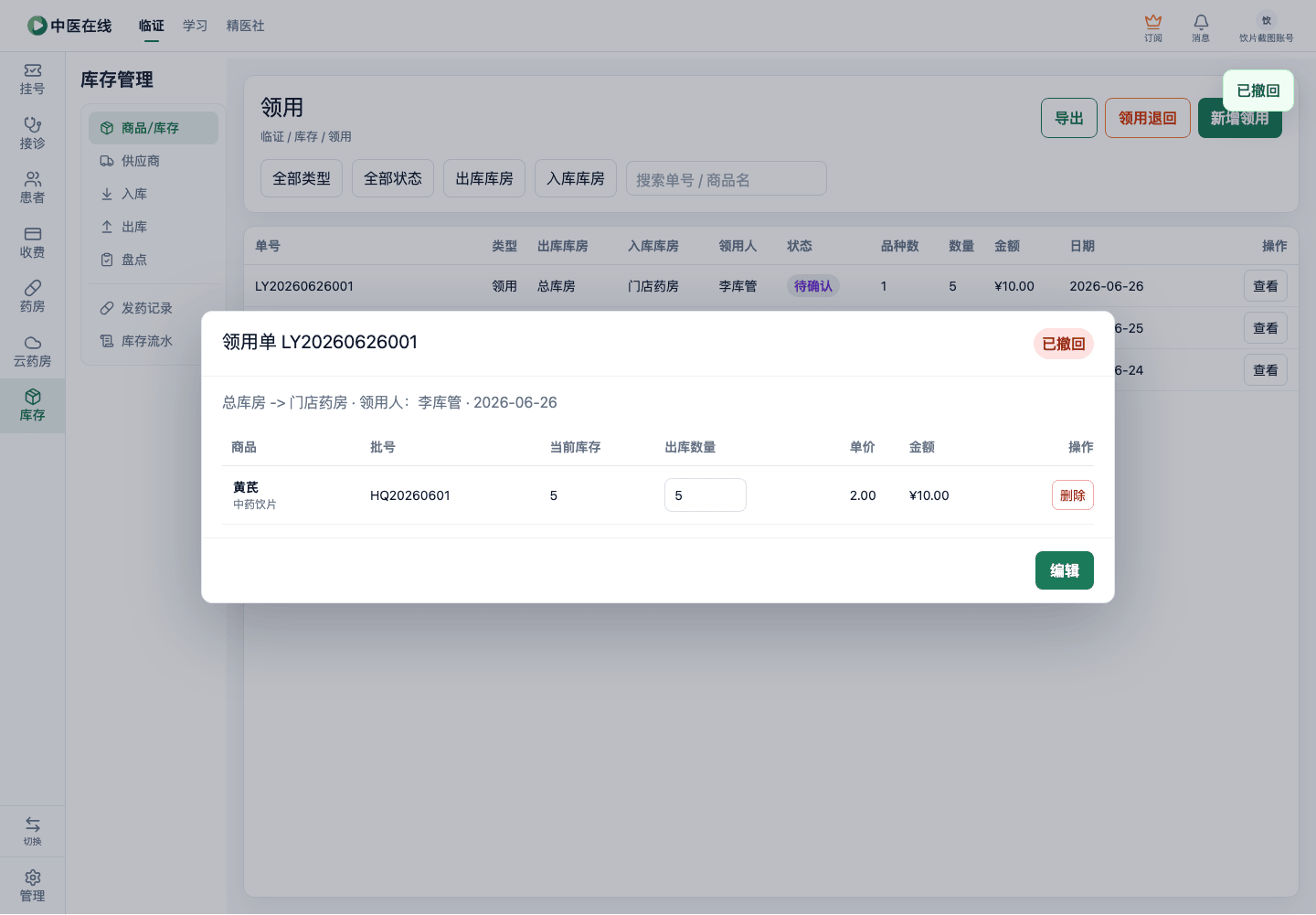This screenshot has width=1316, height=915.
Task: Click the 单号 column header
Action: coord(268,246)
